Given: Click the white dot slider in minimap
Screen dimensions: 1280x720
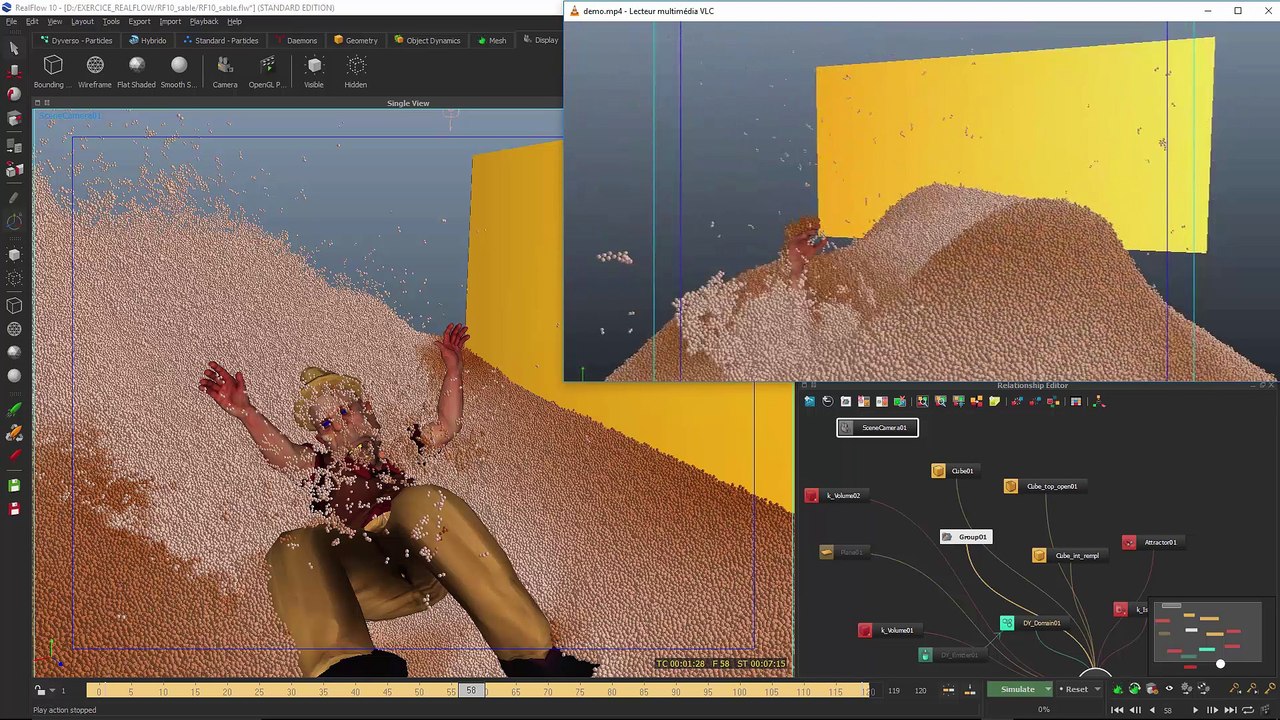Looking at the screenshot, I should click(1220, 664).
